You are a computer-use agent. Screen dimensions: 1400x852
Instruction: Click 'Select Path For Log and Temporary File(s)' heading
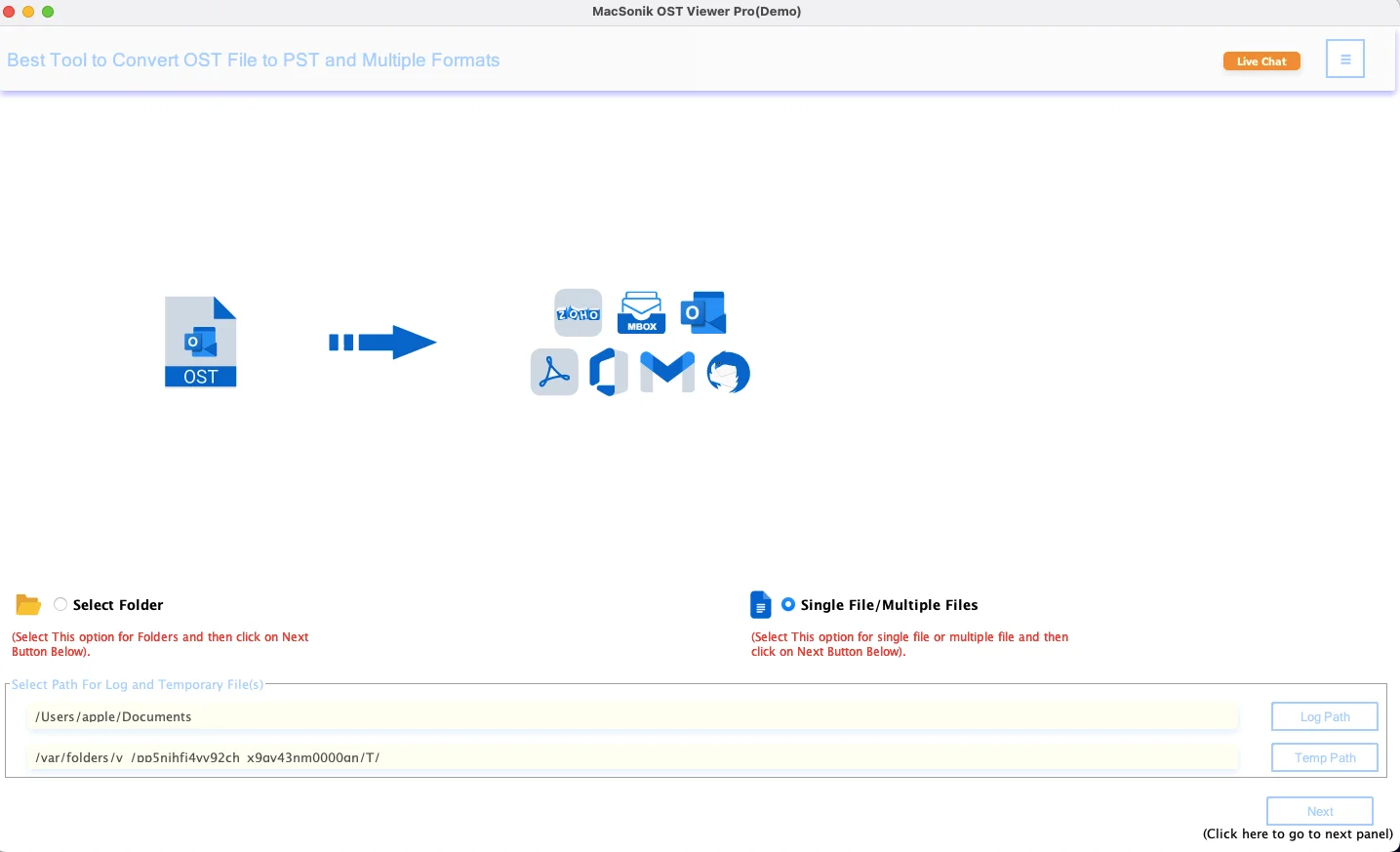[x=138, y=684]
